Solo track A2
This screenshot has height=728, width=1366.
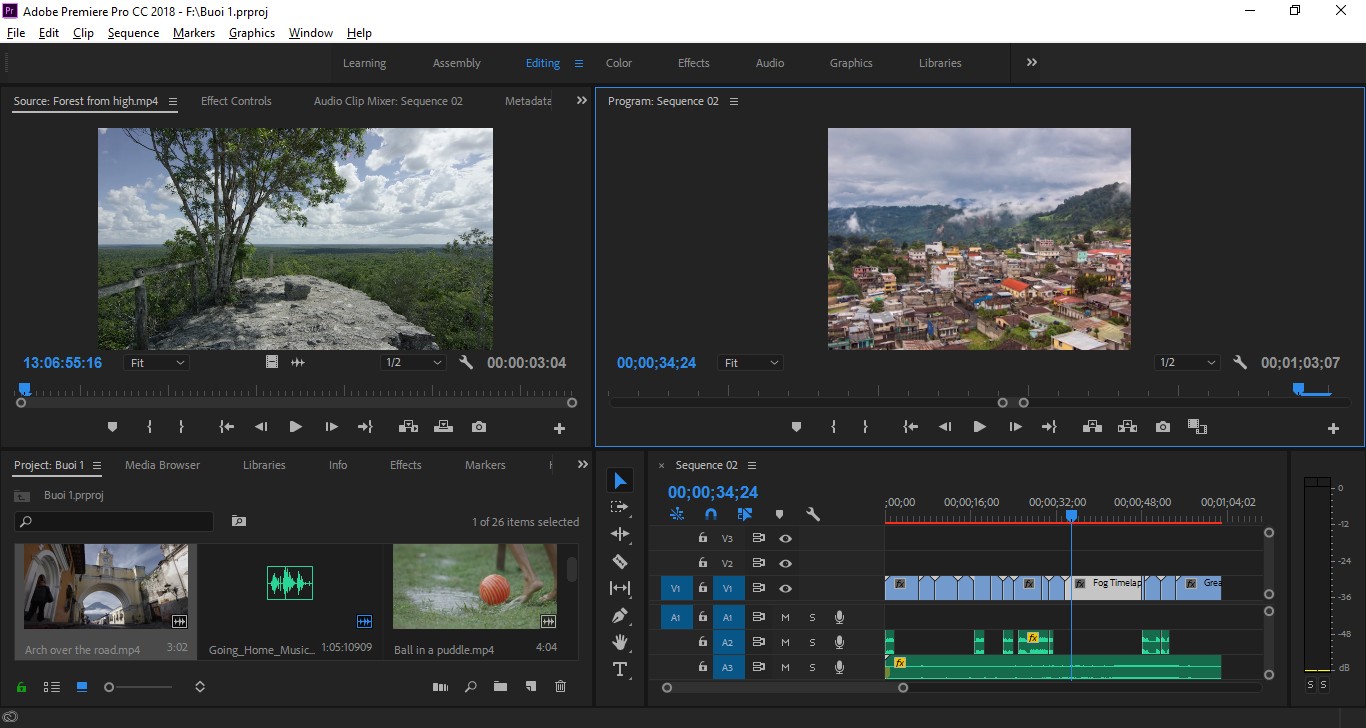(812, 642)
